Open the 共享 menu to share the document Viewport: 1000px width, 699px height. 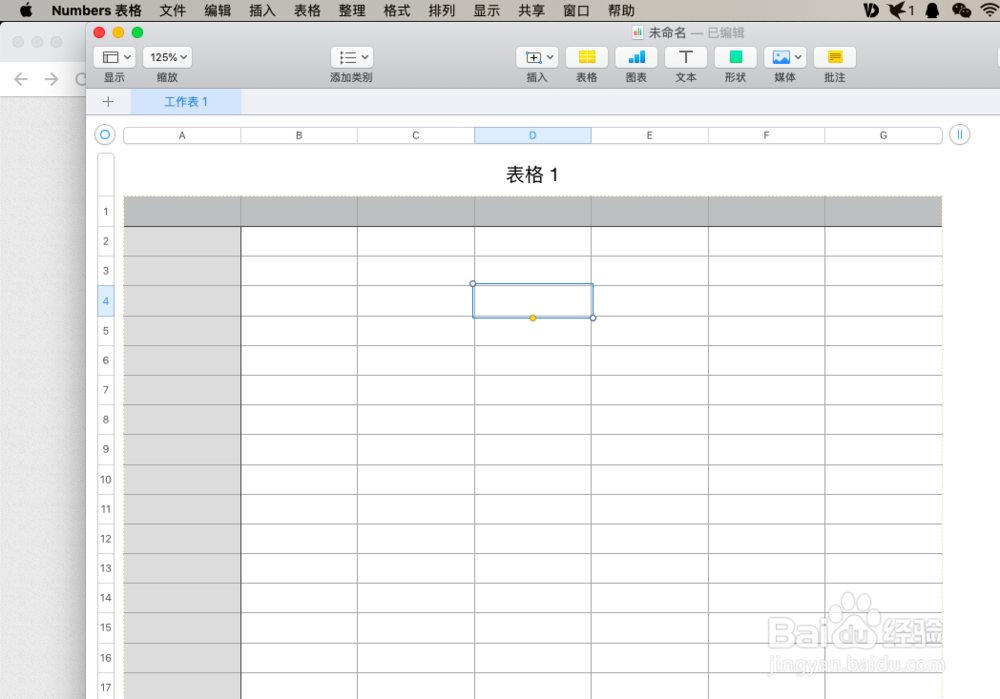click(x=530, y=11)
